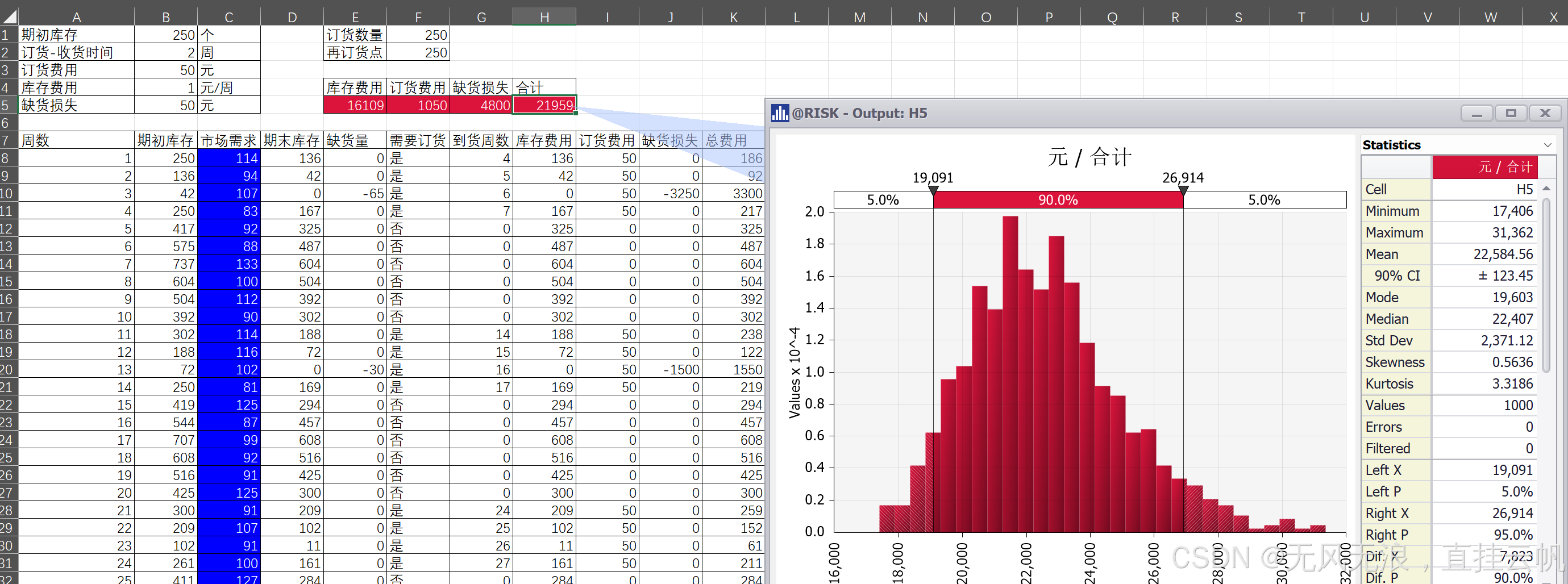Click the chart title '元 / 合计'
This screenshot has height=584, width=1568.
[x=1089, y=157]
